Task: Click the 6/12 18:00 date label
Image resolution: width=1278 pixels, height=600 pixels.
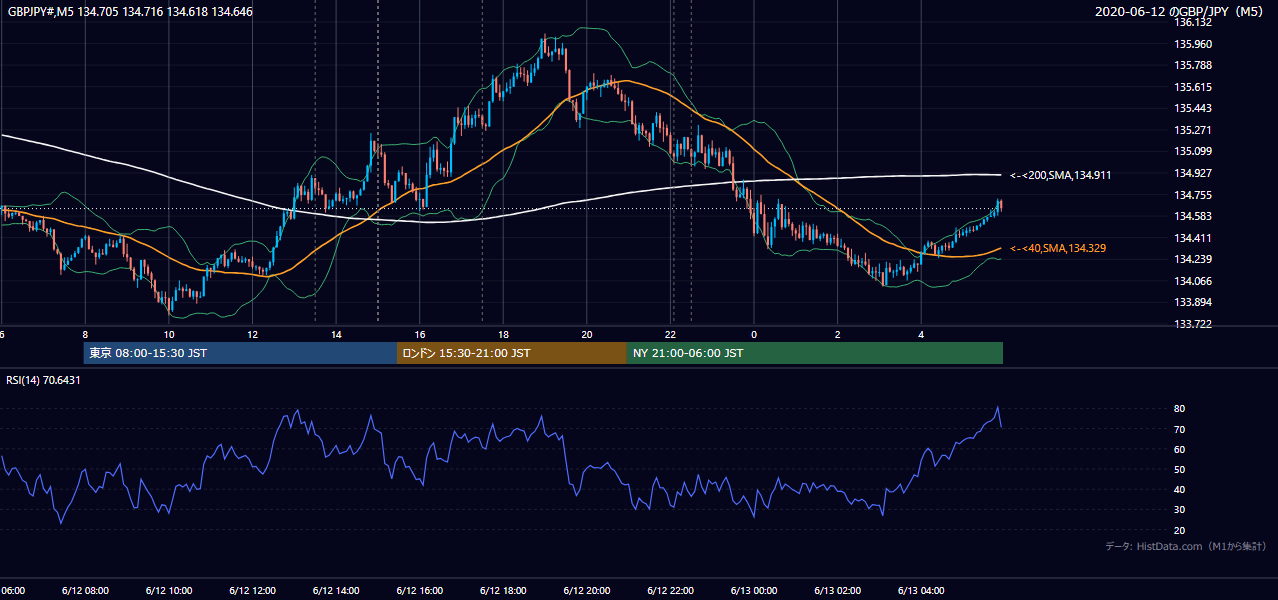Action: pyautogui.click(x=504, y=590)
